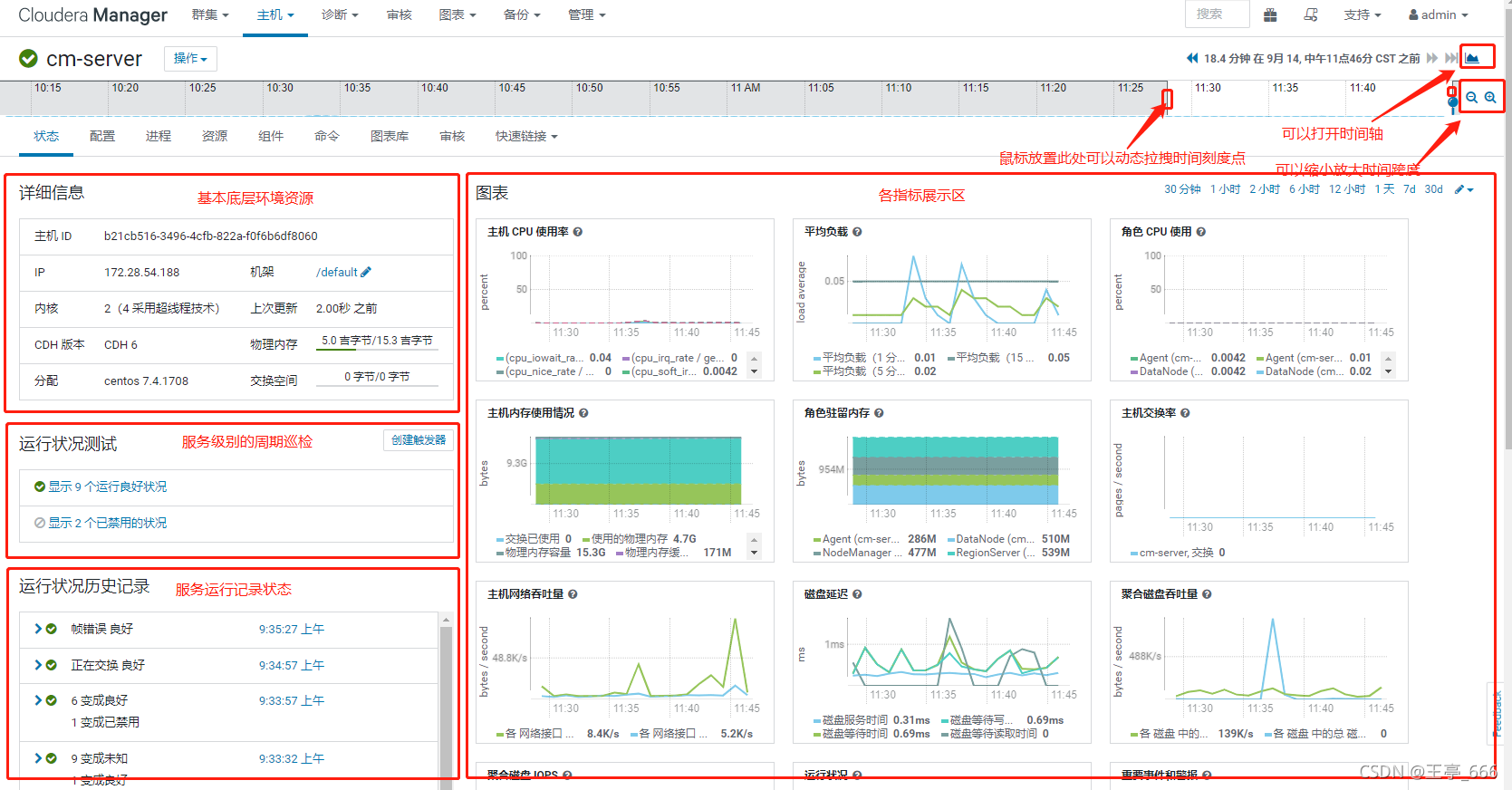
Task: Open the chart edit pencil dropdown
Action: point(1464,189)
